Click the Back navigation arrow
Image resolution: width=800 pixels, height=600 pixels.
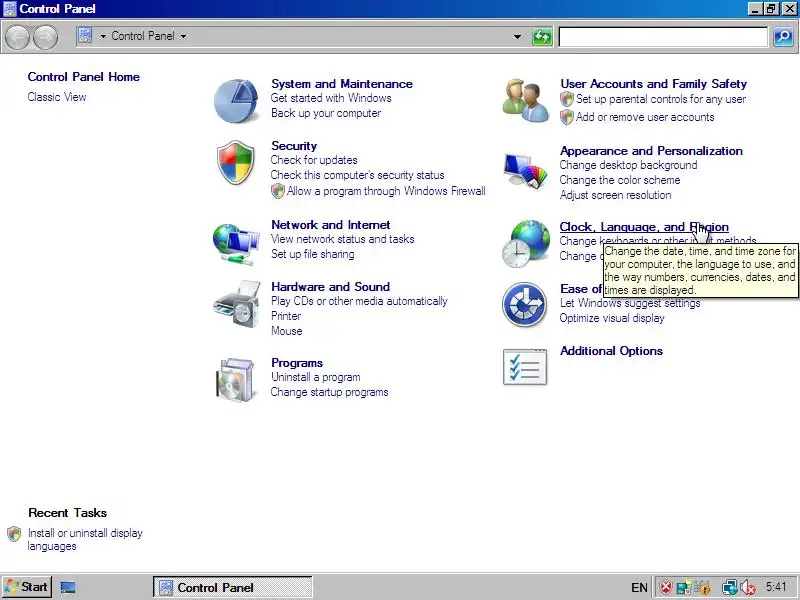17,37
